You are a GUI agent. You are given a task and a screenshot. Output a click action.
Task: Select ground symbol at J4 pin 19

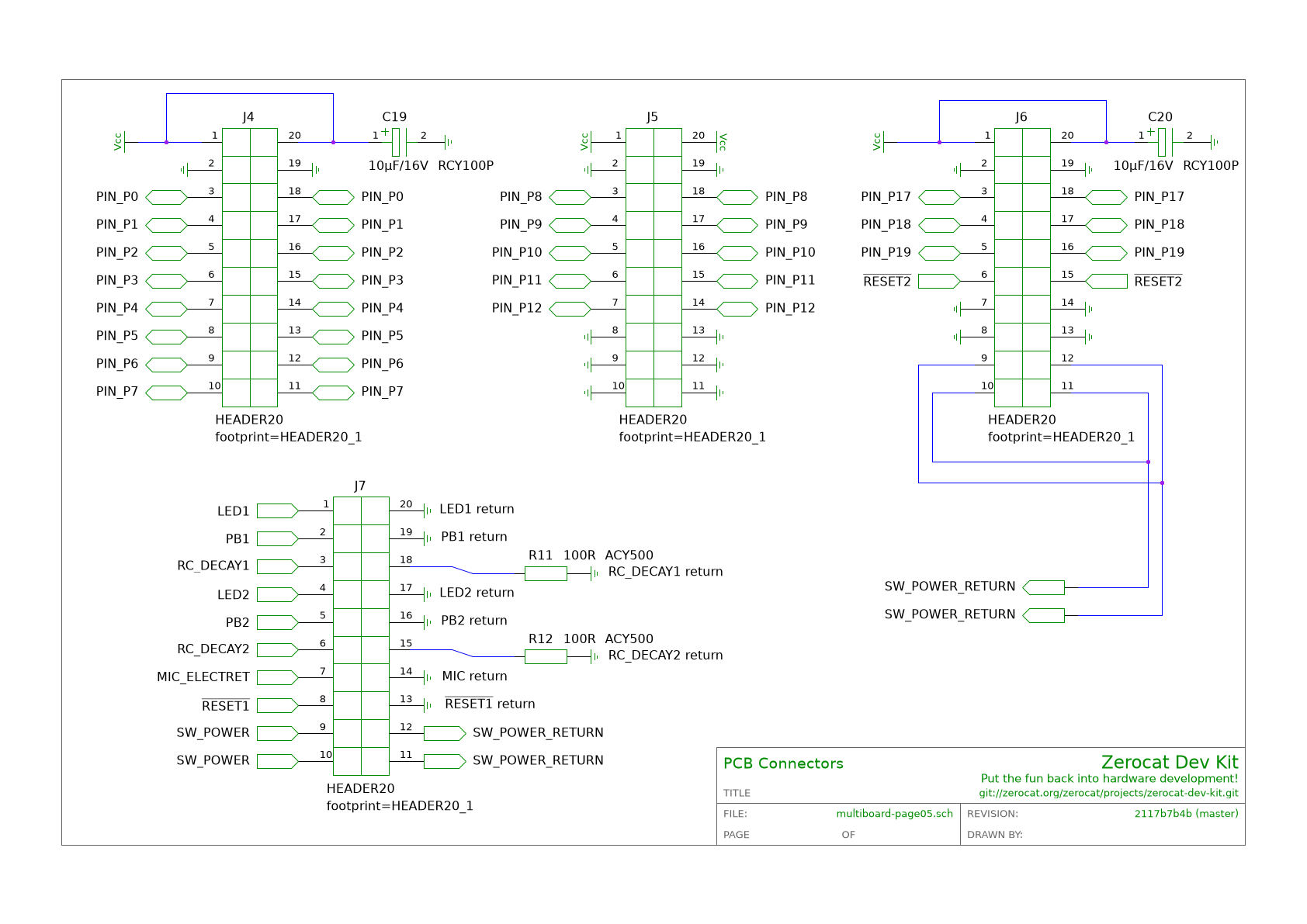tap(315, 169)
